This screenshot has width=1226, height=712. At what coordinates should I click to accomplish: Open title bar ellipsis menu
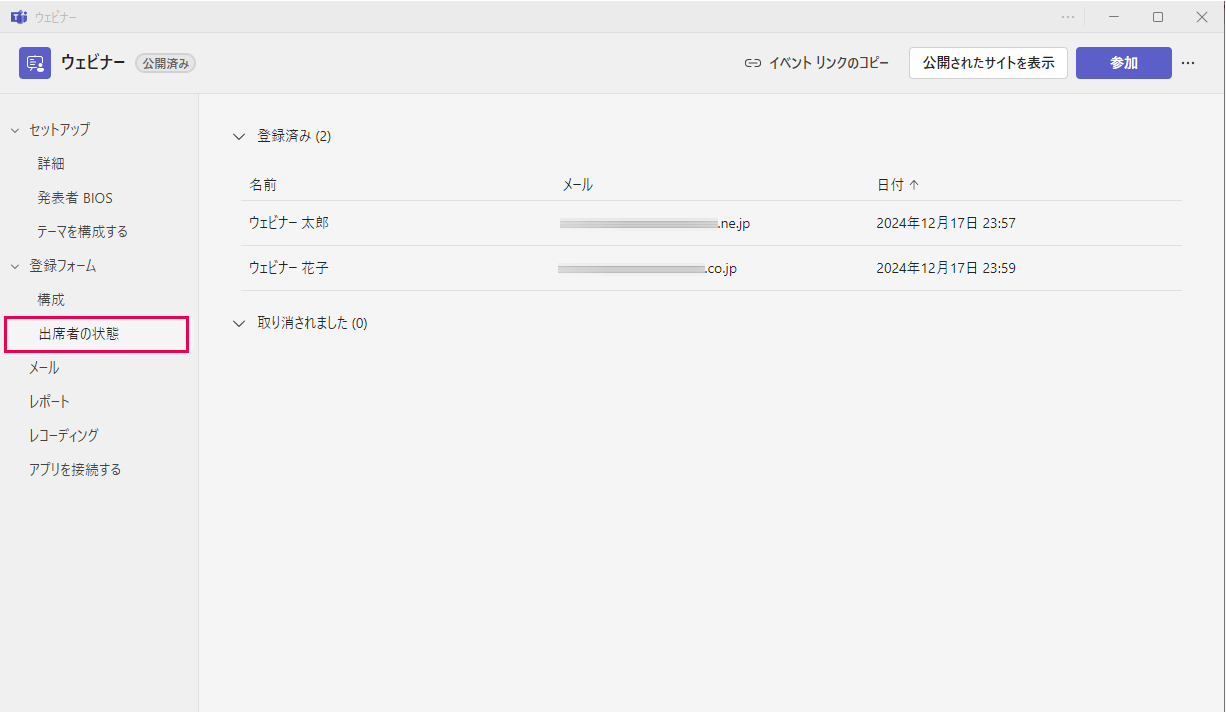coord(1068,17)
